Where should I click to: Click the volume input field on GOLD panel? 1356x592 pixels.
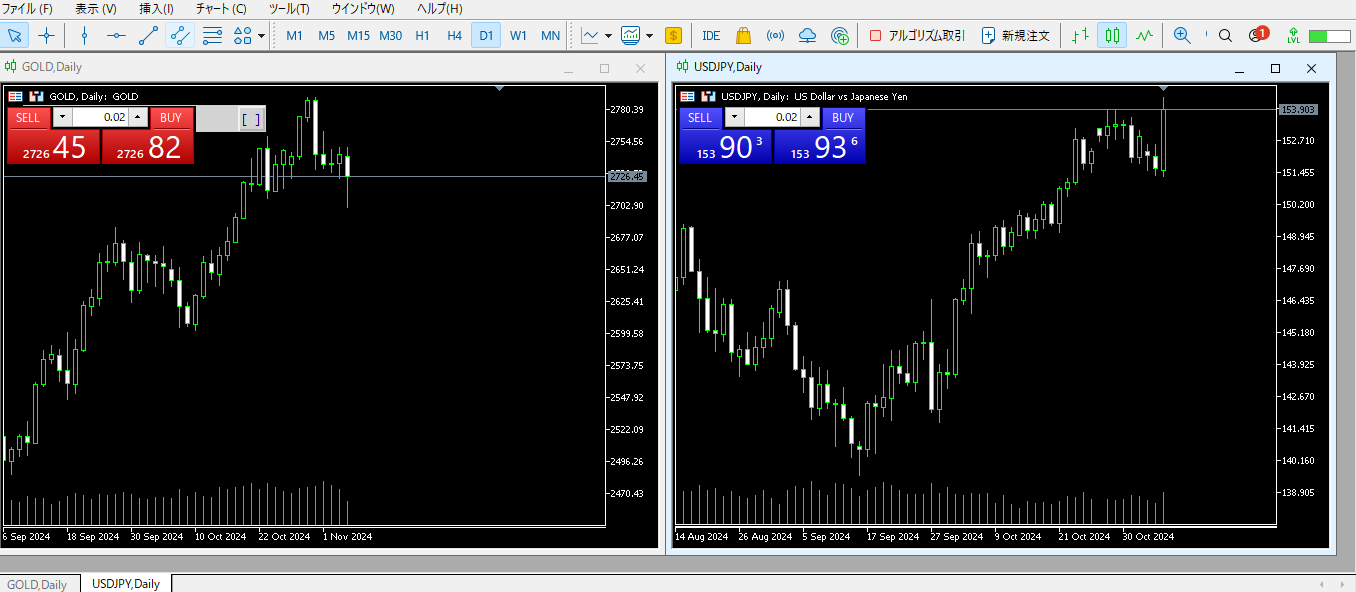pyautogui.click(x=100, y=118)
